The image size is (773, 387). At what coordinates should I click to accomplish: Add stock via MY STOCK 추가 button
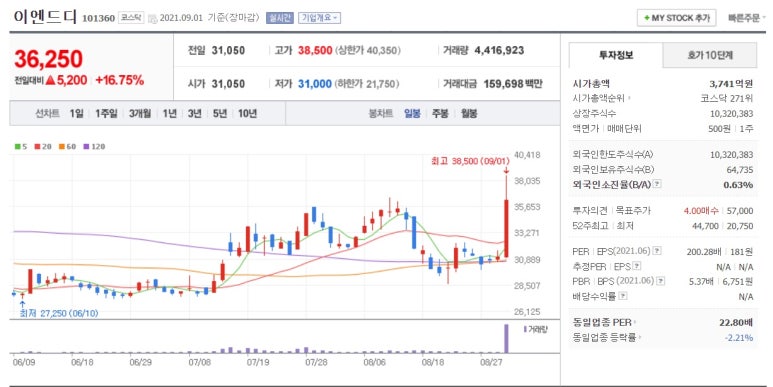coord(676,18)
